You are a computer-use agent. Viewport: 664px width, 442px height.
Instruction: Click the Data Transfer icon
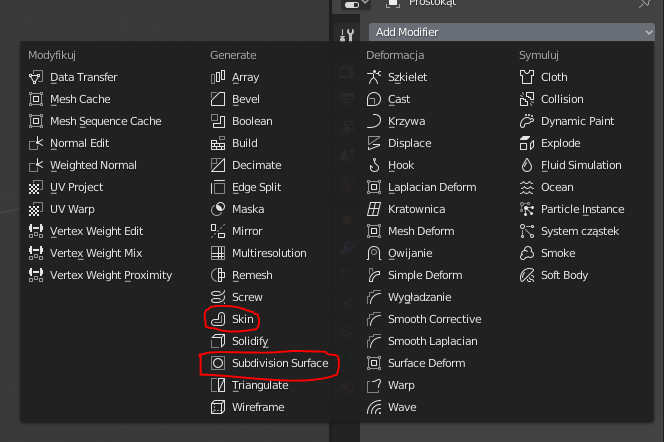[36, 77]
